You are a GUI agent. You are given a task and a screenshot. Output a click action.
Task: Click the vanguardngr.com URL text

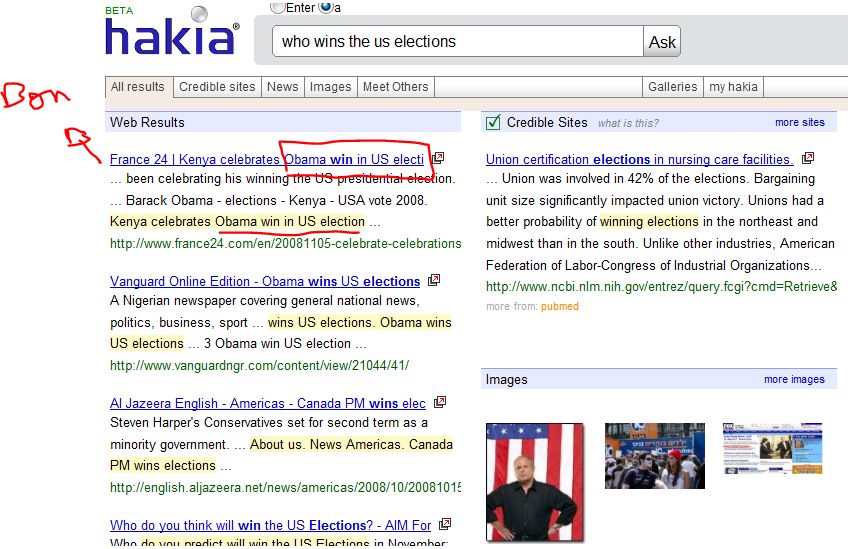click(259, 366)
